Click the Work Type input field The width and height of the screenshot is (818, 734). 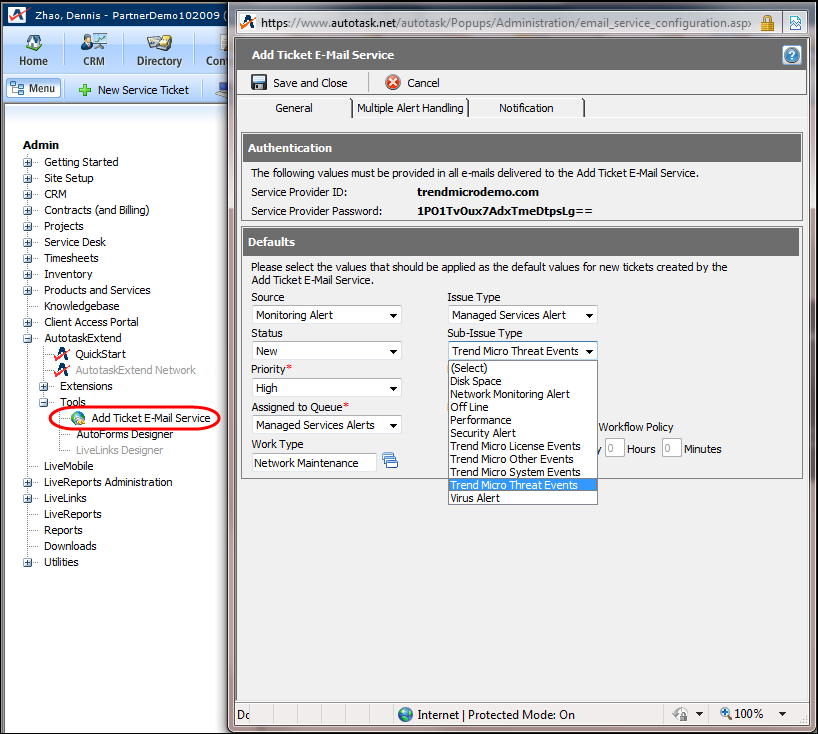314,463
